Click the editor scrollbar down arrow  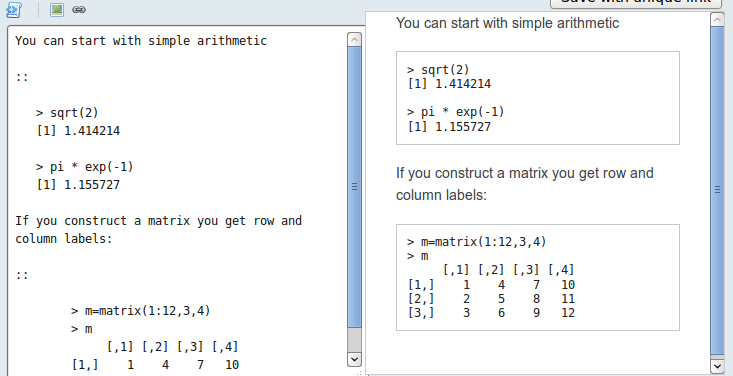click(x=354, y=359)
